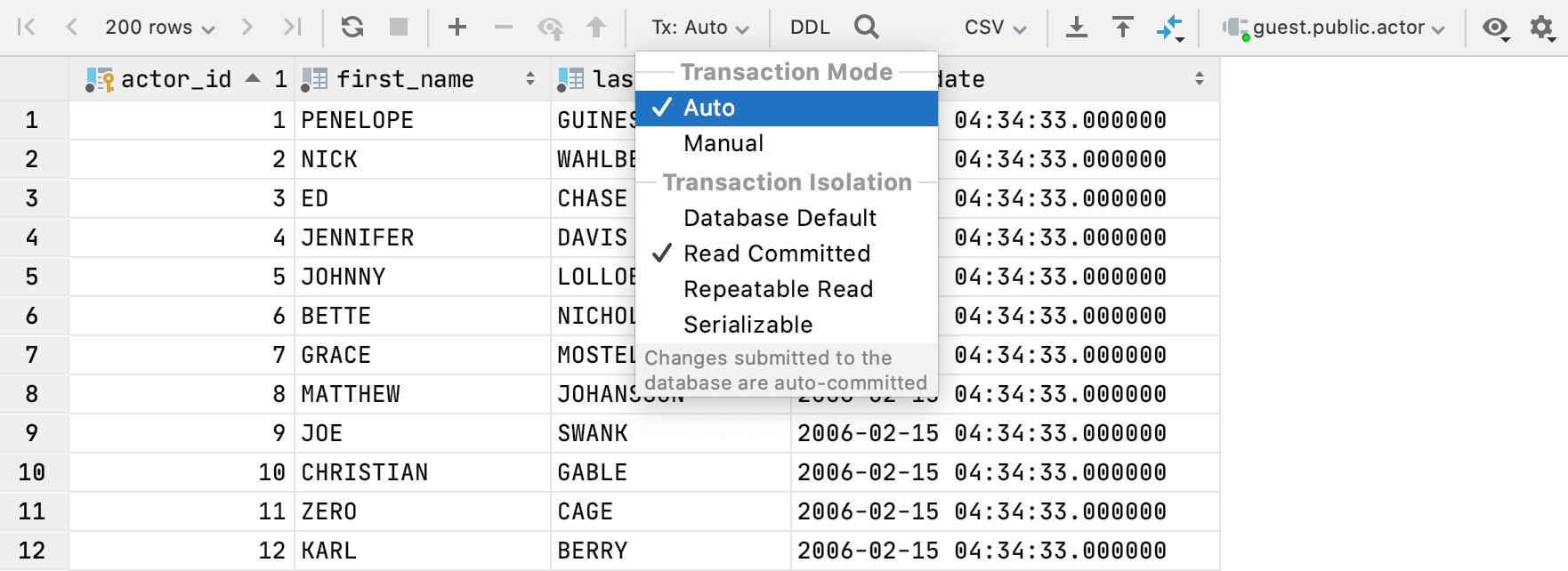Select Manual transaction mode
This screenshot has height=571, width=1568.
[723, 143]
